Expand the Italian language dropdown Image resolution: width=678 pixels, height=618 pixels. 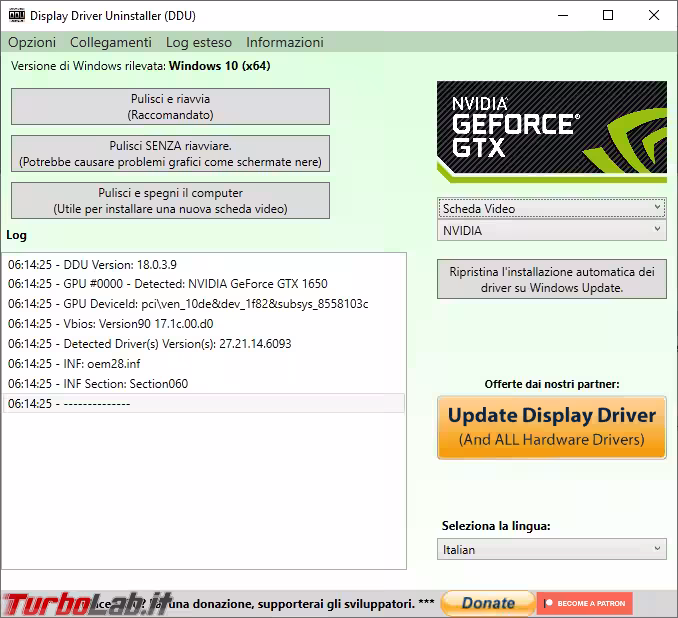pyautogui.click(x=551, y=549)
